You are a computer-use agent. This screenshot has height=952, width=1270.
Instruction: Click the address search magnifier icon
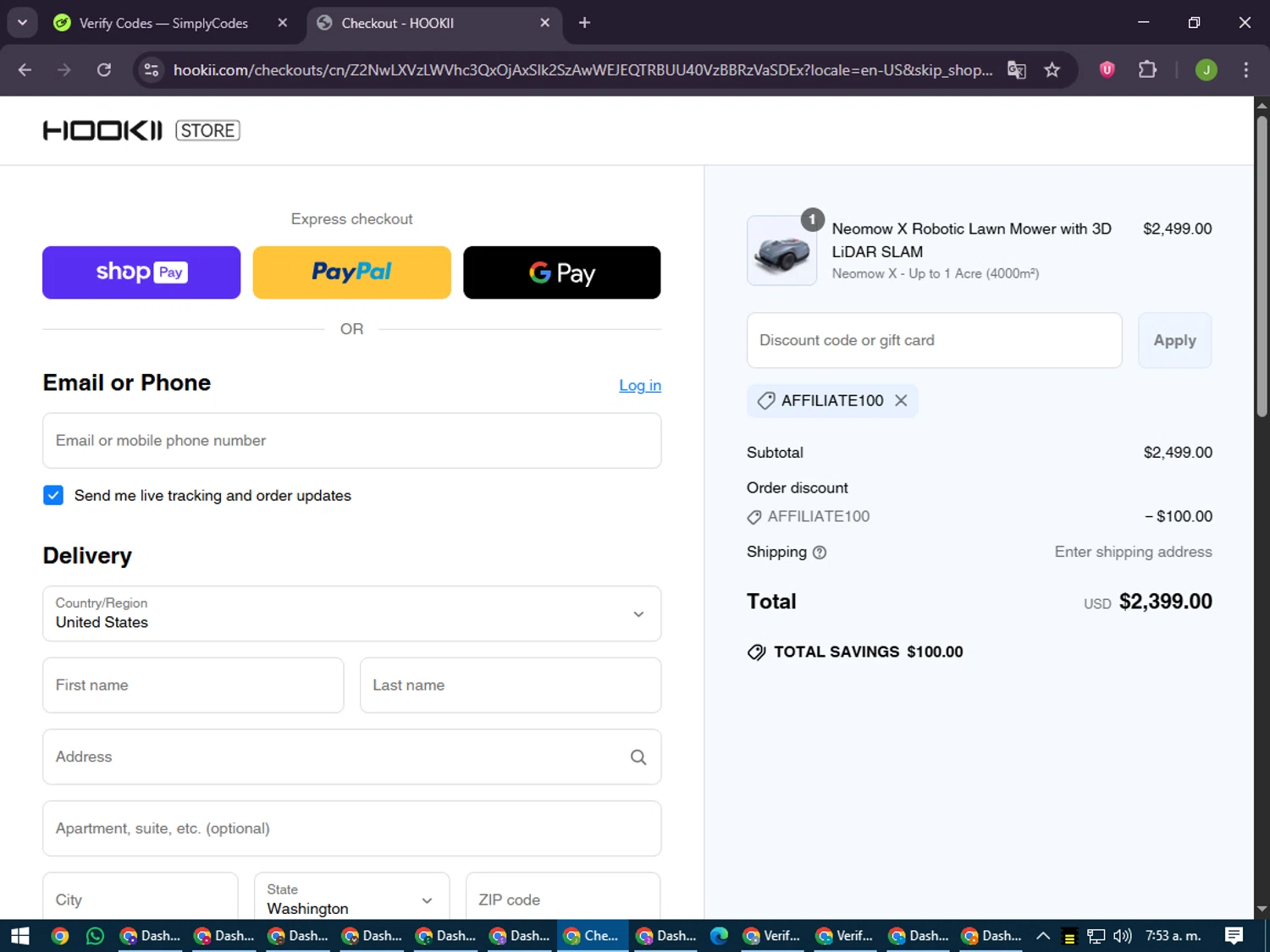click(x=638, y=757)
